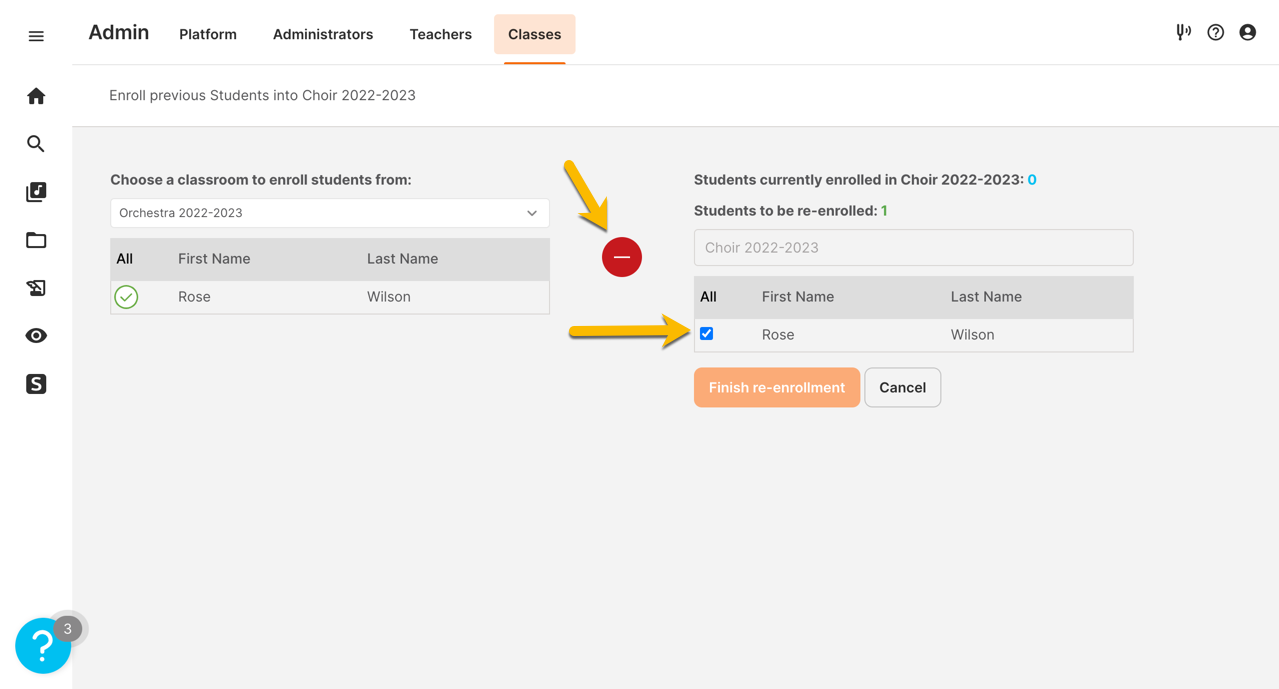The height and width of the screenshot is (689, 1279).
Task: Click the eye icon in sidebar
Action: point(36,336)
